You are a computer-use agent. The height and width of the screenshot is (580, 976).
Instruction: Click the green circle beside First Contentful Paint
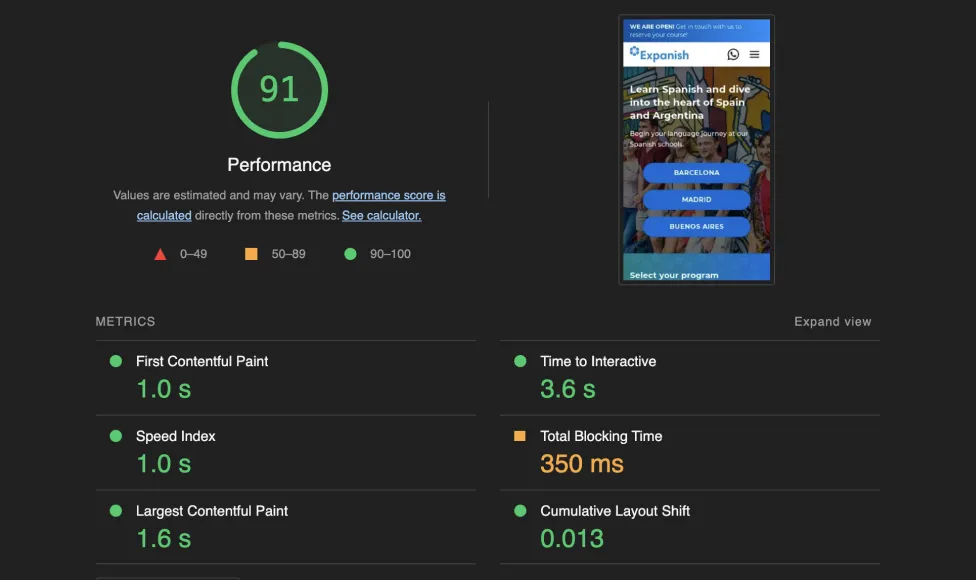116,361
